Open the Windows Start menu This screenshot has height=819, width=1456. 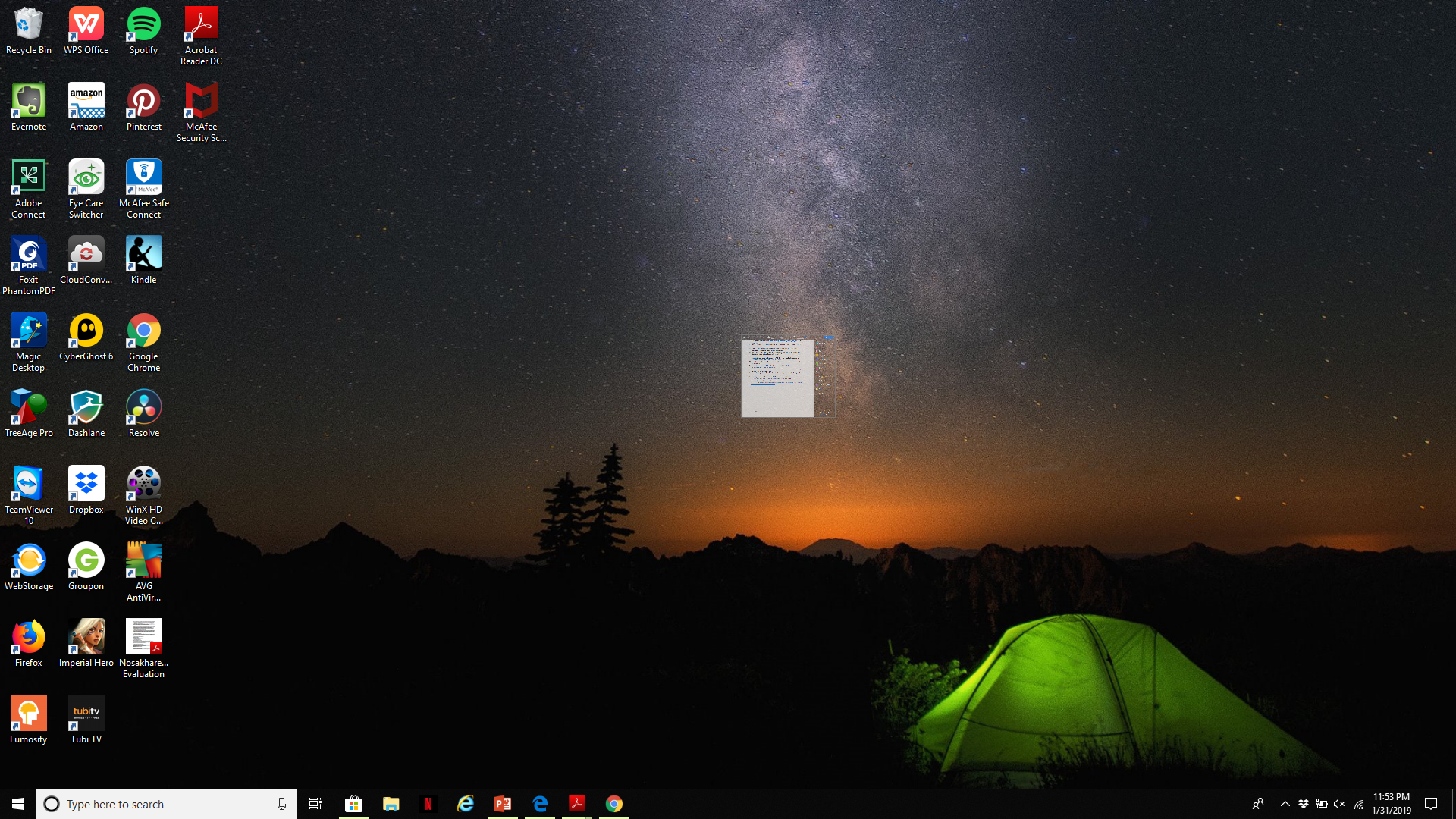[x=18, y=804]
